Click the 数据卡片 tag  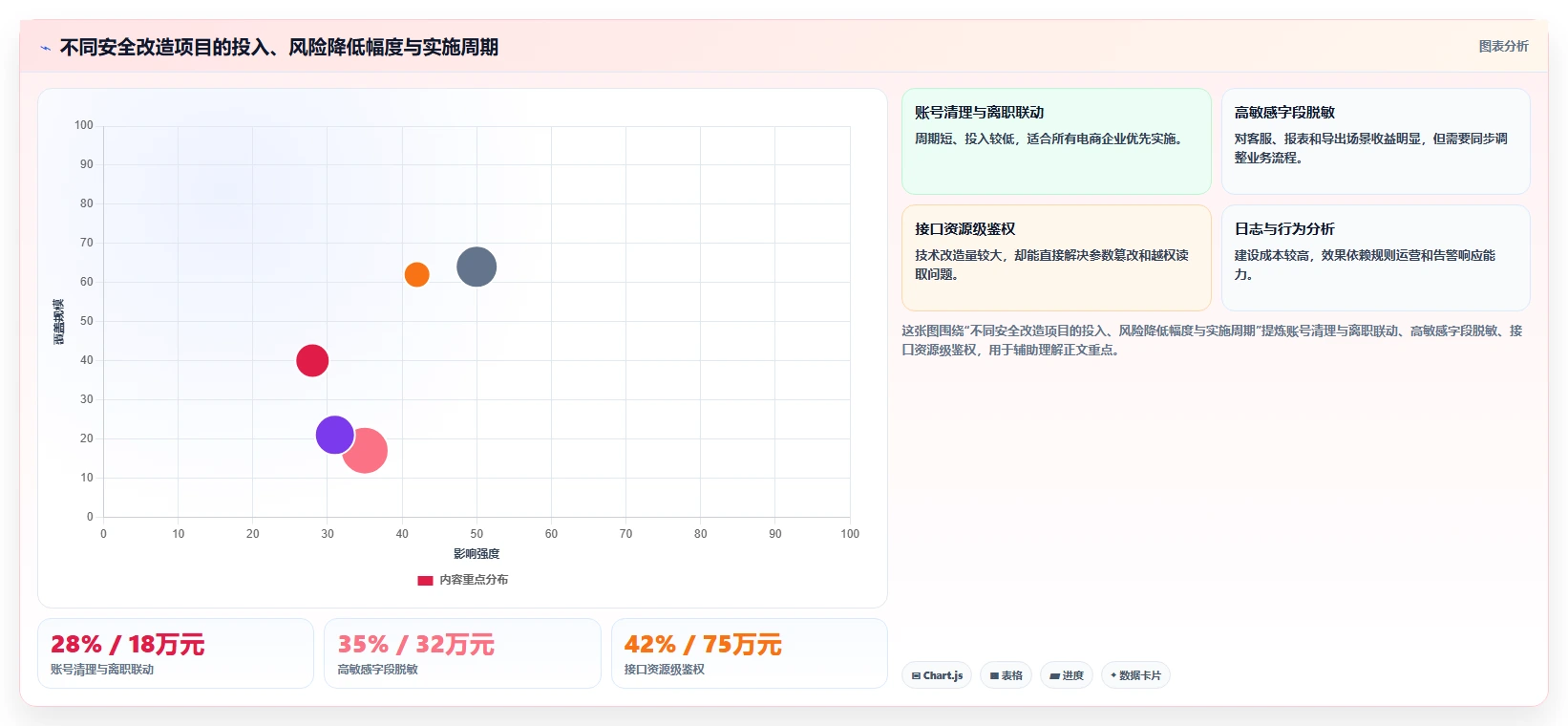click(x=1135, y=675)
